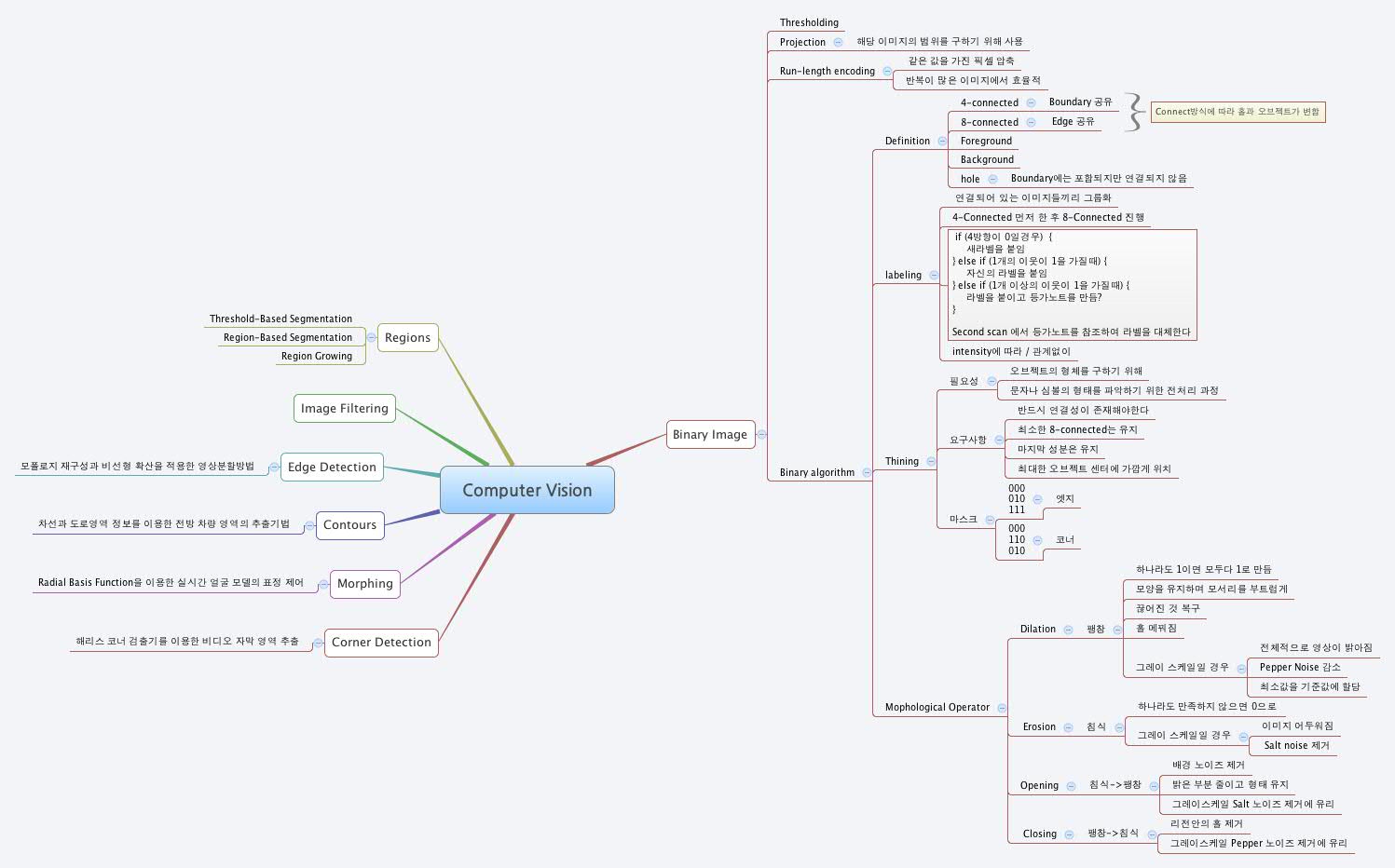Select the Edge Detection topic
This screenshot has height=868, width=1395.
pos(332,467)
